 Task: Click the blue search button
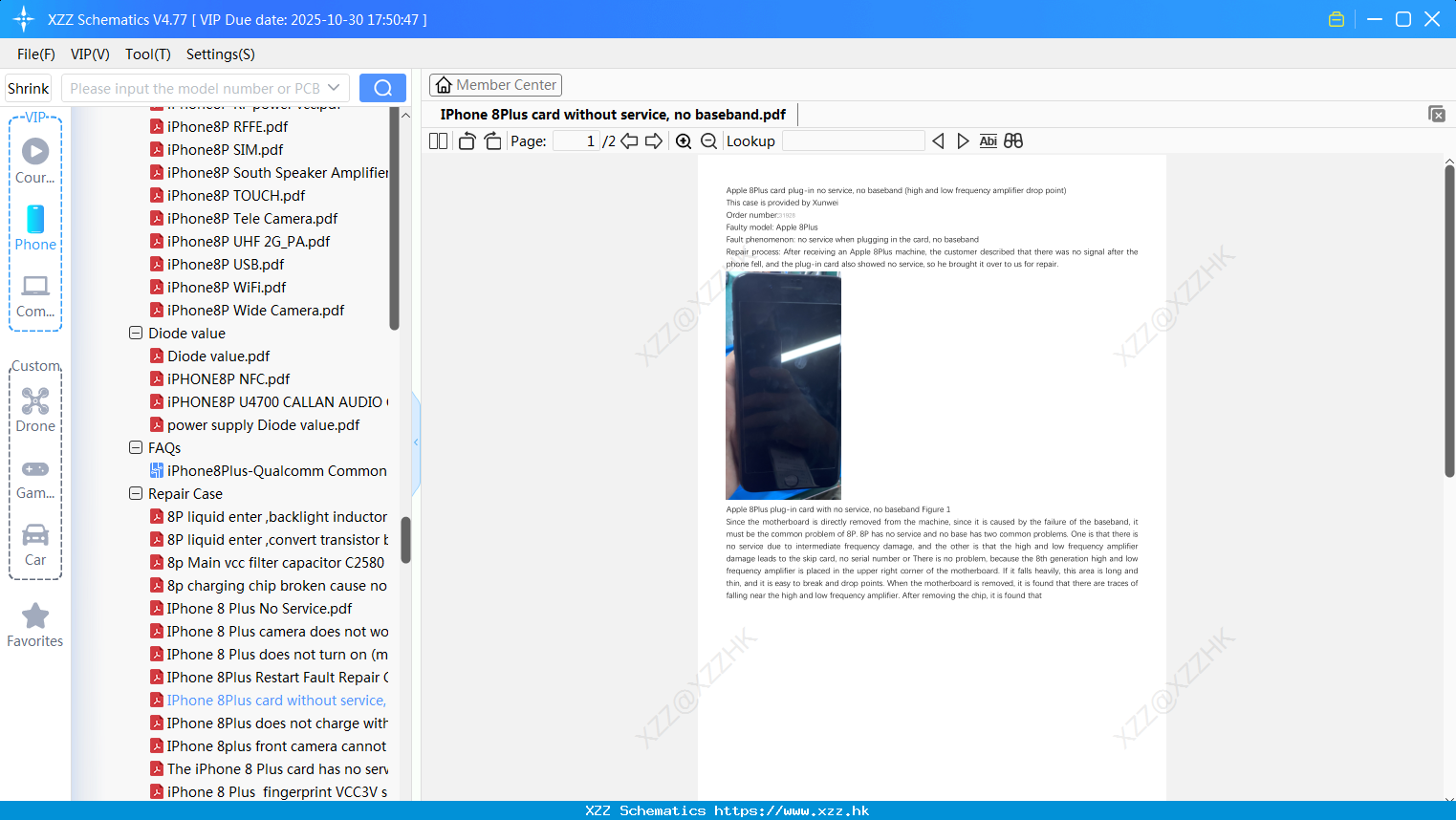382,88
